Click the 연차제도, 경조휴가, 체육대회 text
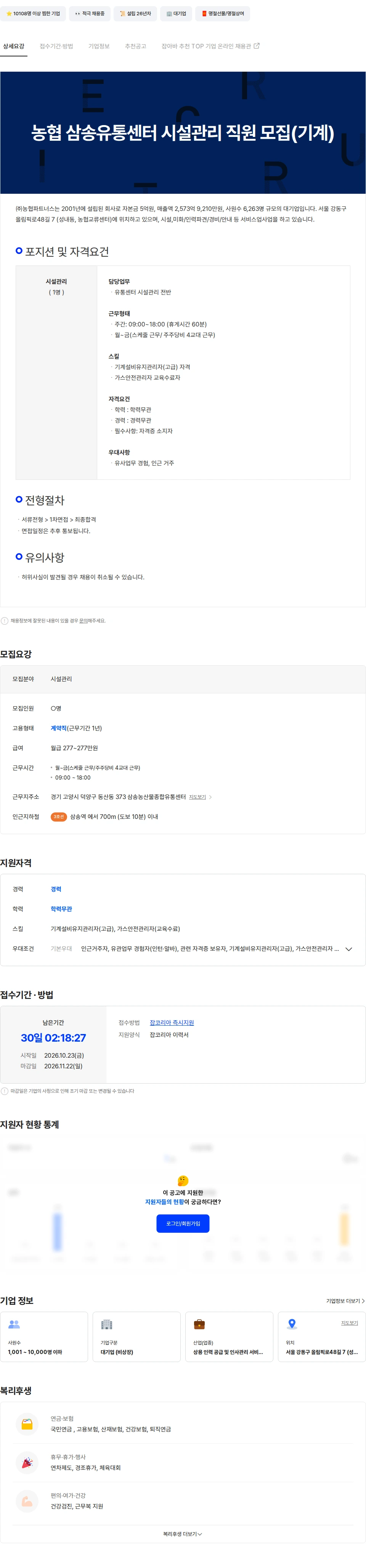Viewport: 366px width, 1568px height. [85, 1468]
